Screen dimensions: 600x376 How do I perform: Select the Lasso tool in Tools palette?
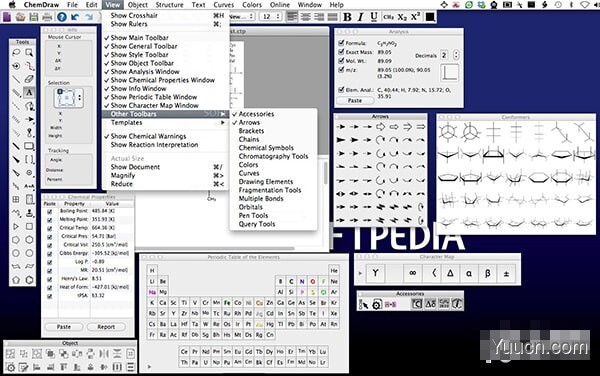pos(16,52)
